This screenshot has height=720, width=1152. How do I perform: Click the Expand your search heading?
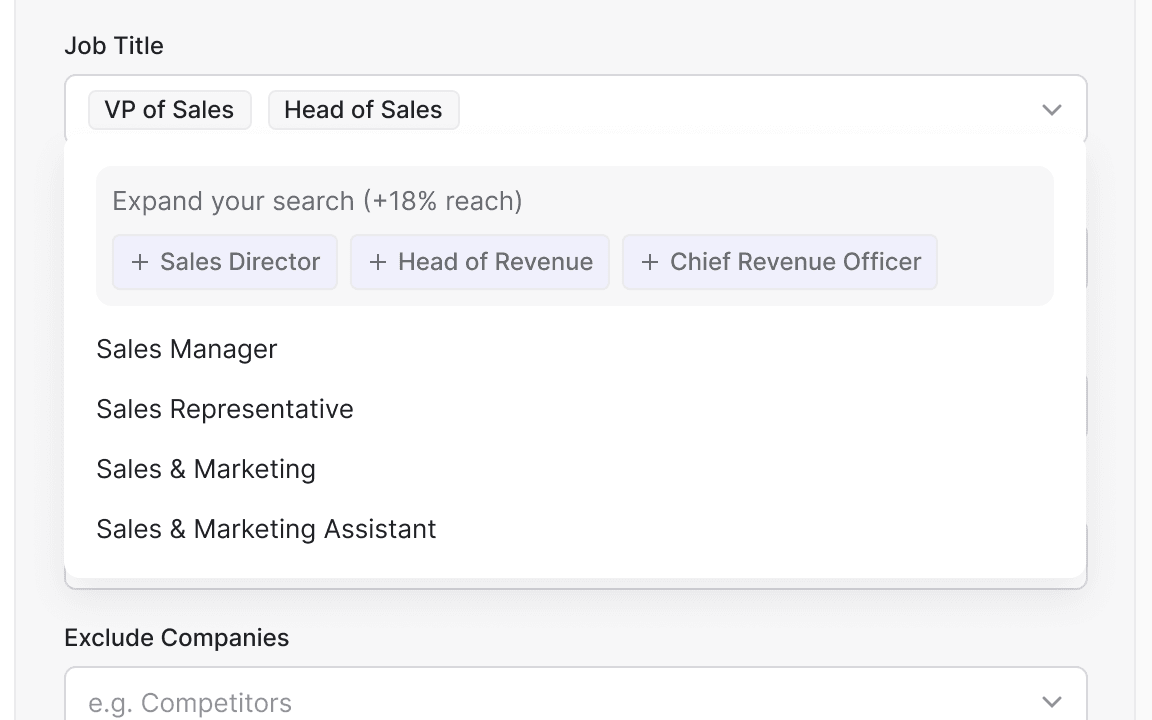(x=317, y=201)
